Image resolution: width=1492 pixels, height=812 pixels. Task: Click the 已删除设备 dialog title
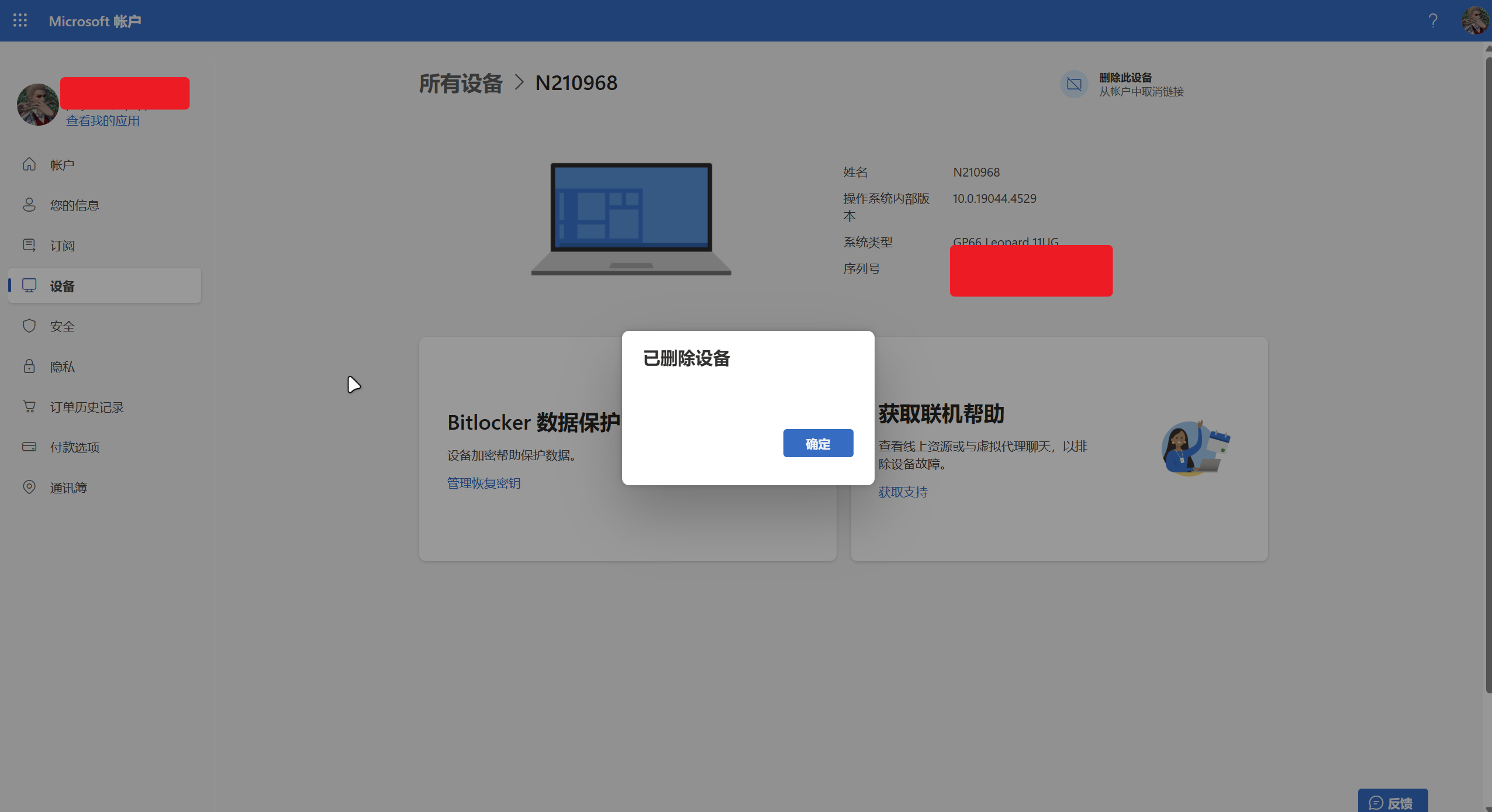686,358
